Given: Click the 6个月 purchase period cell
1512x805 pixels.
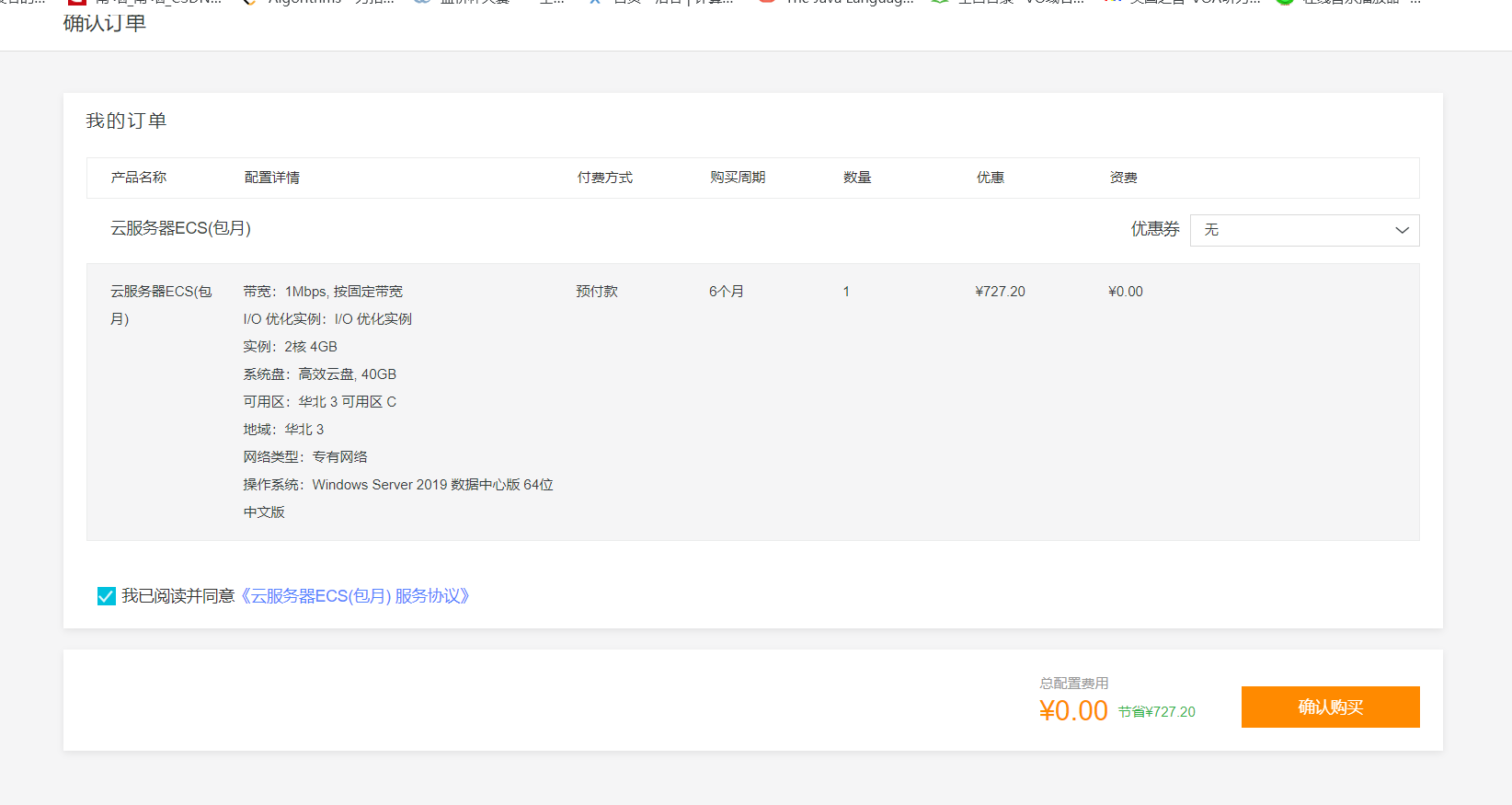Looking at the screenshot, I should 727,292.
